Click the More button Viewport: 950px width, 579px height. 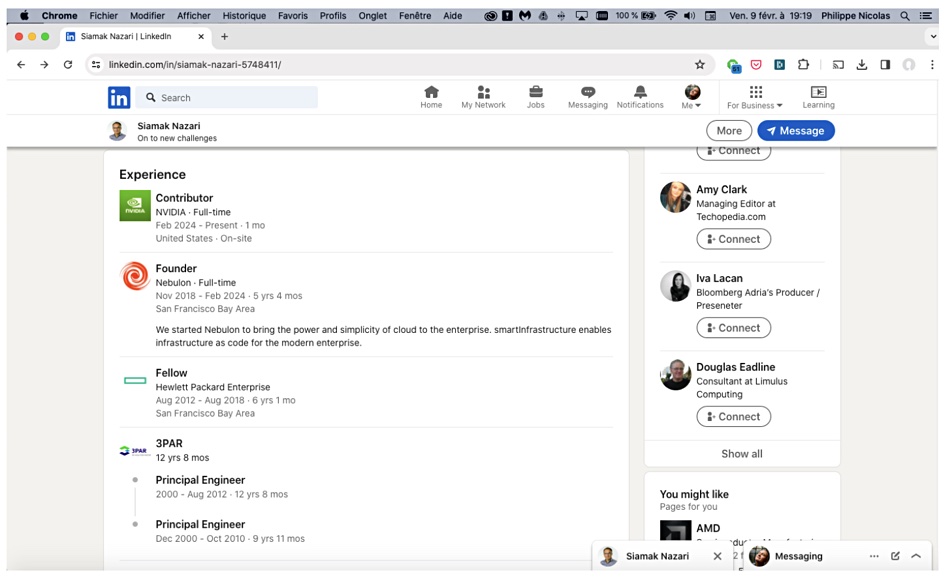click(729, 131)
